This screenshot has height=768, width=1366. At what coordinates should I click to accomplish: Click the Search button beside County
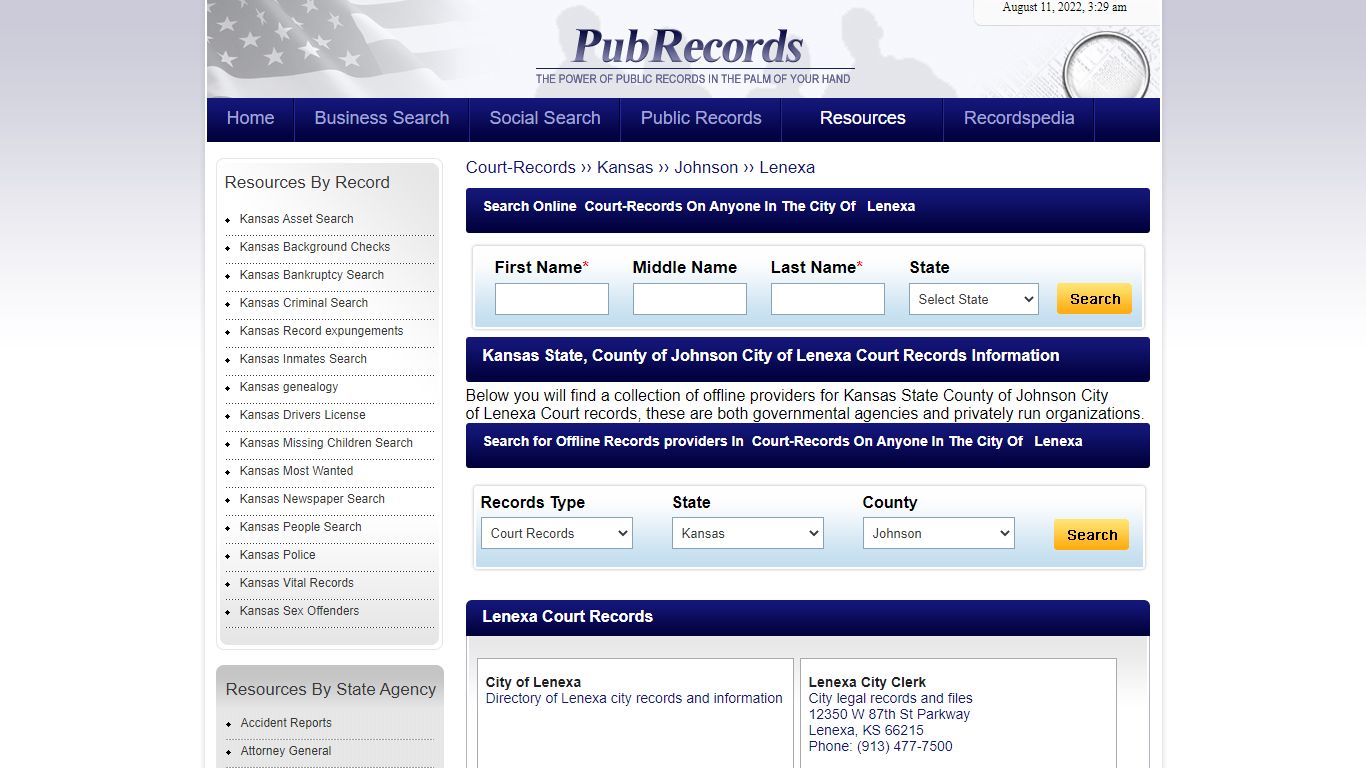point(1091,535)
